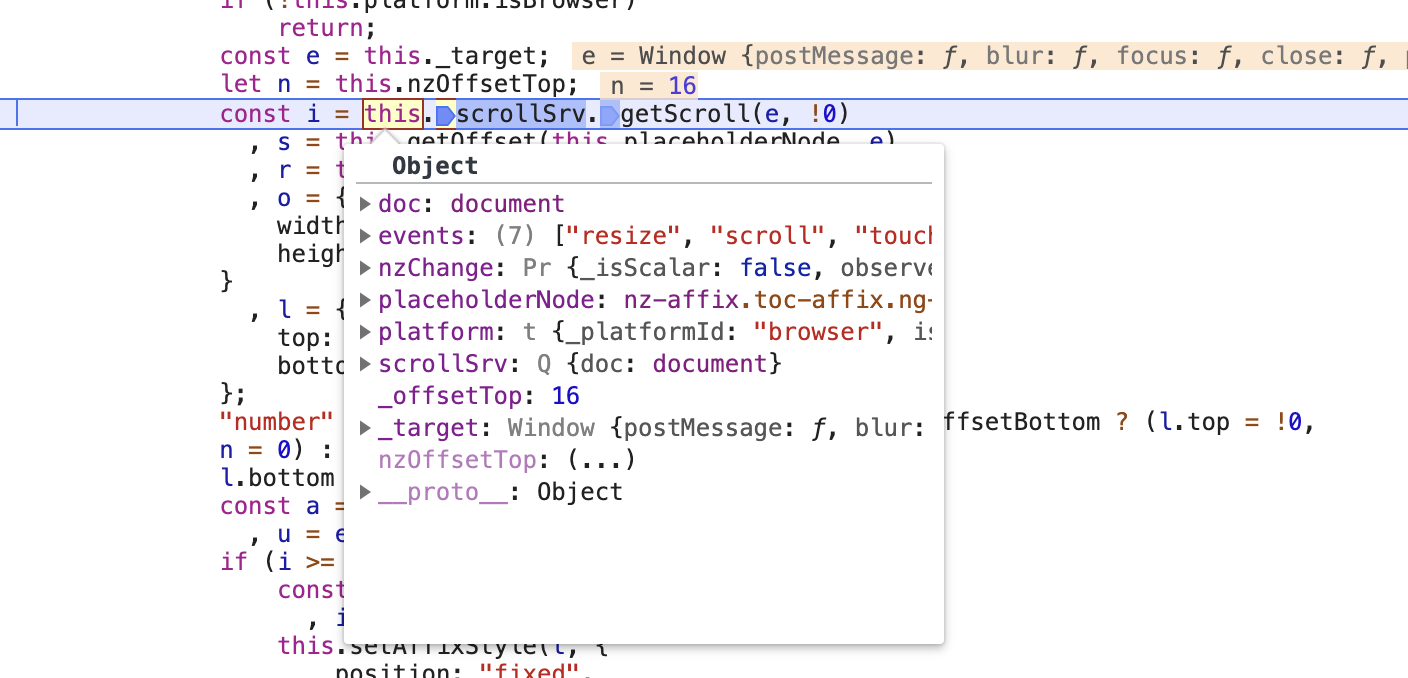Expand the scrollSrv property
This screenshot has width=1408, height=678.
click(x=365, y=363)
